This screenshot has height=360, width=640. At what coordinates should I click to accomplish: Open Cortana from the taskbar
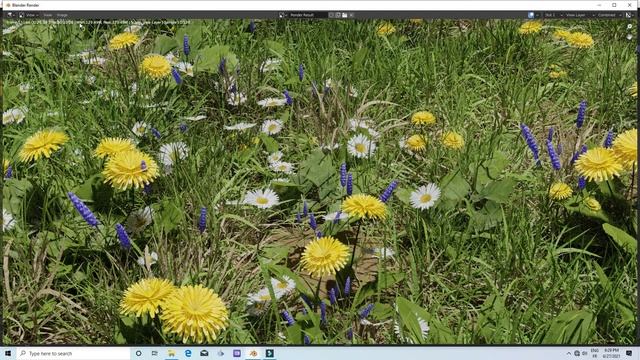138,353
